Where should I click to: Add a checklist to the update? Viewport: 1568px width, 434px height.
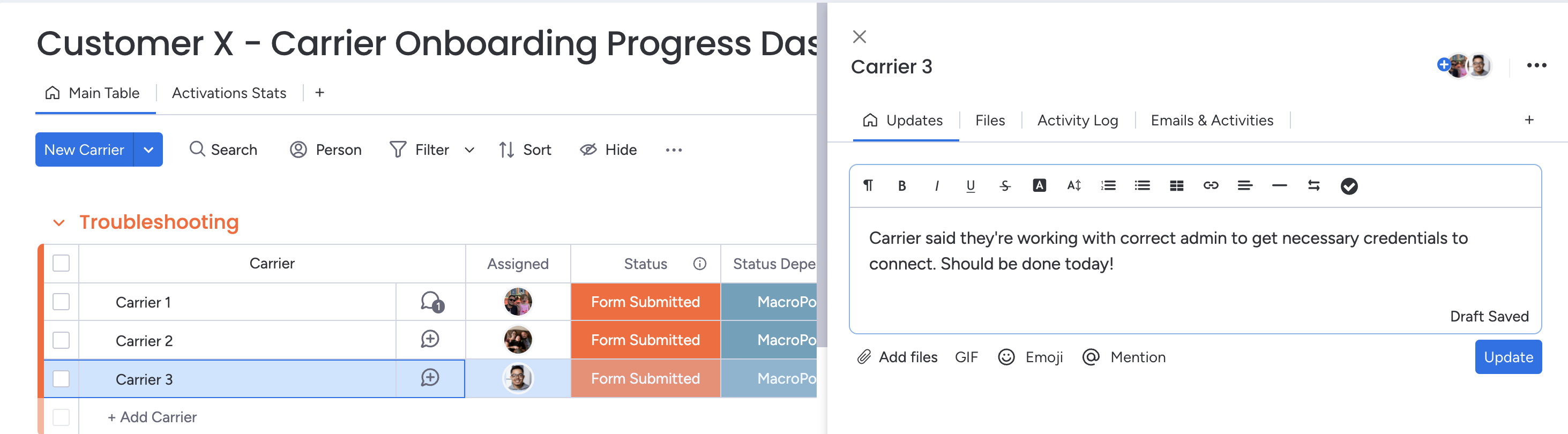coord(1349,186)
